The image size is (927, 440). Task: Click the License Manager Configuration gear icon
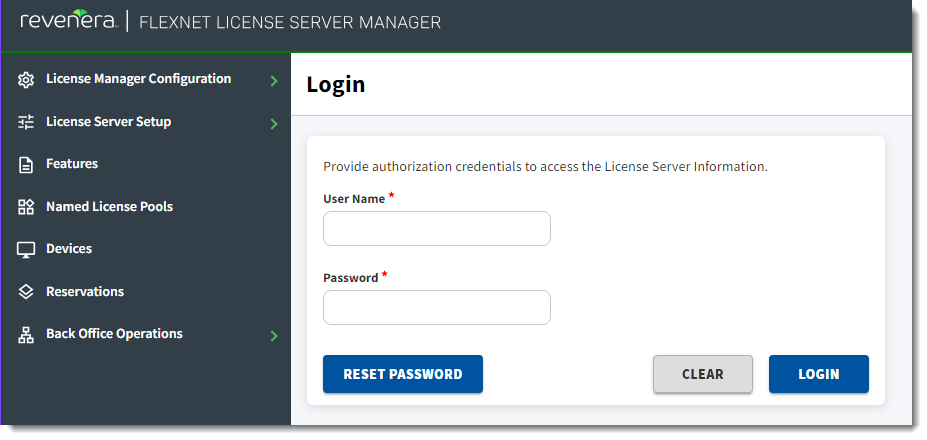click(x=27, y=80)
